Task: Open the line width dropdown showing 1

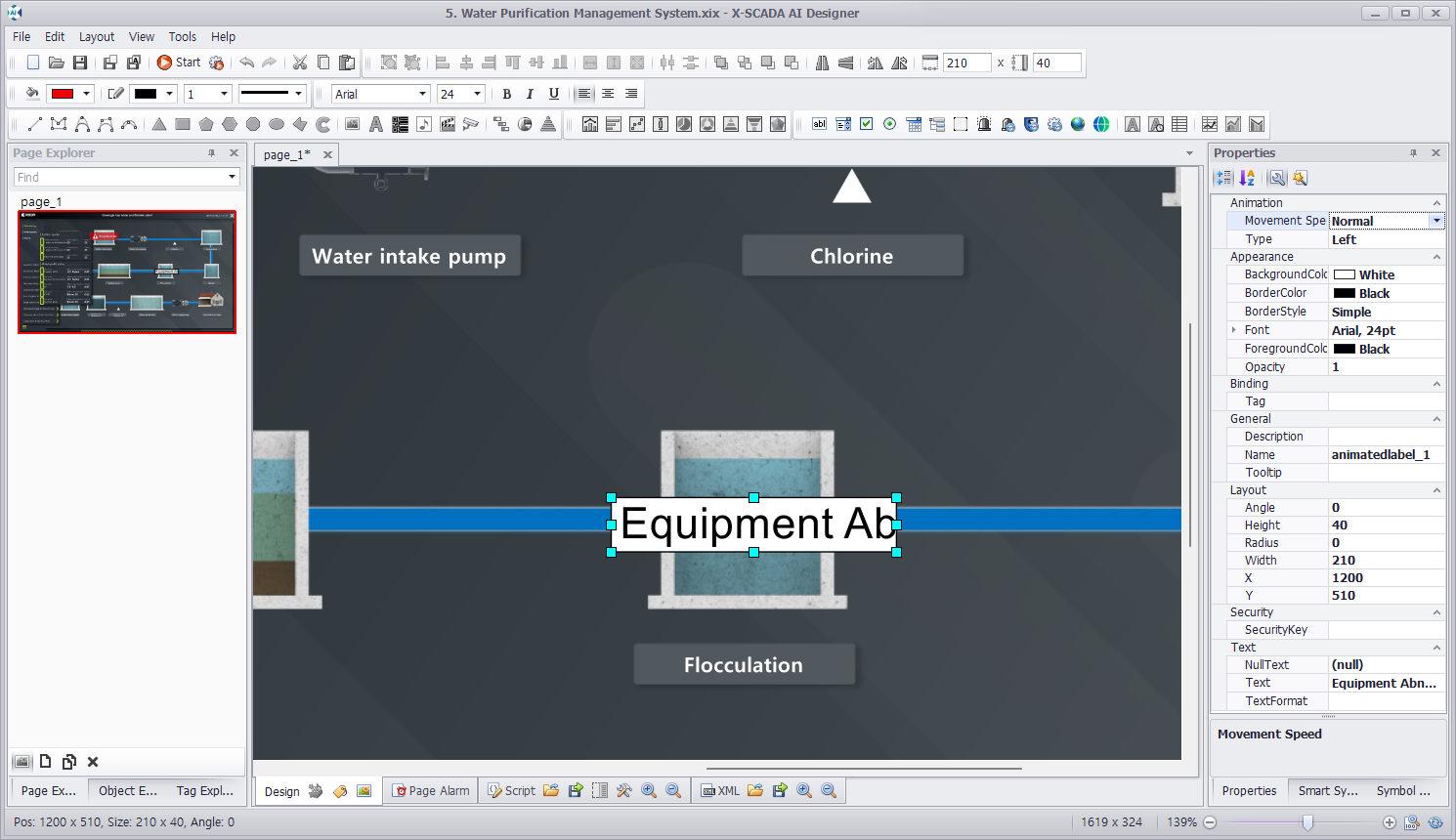Action: (x=224, y=94)
